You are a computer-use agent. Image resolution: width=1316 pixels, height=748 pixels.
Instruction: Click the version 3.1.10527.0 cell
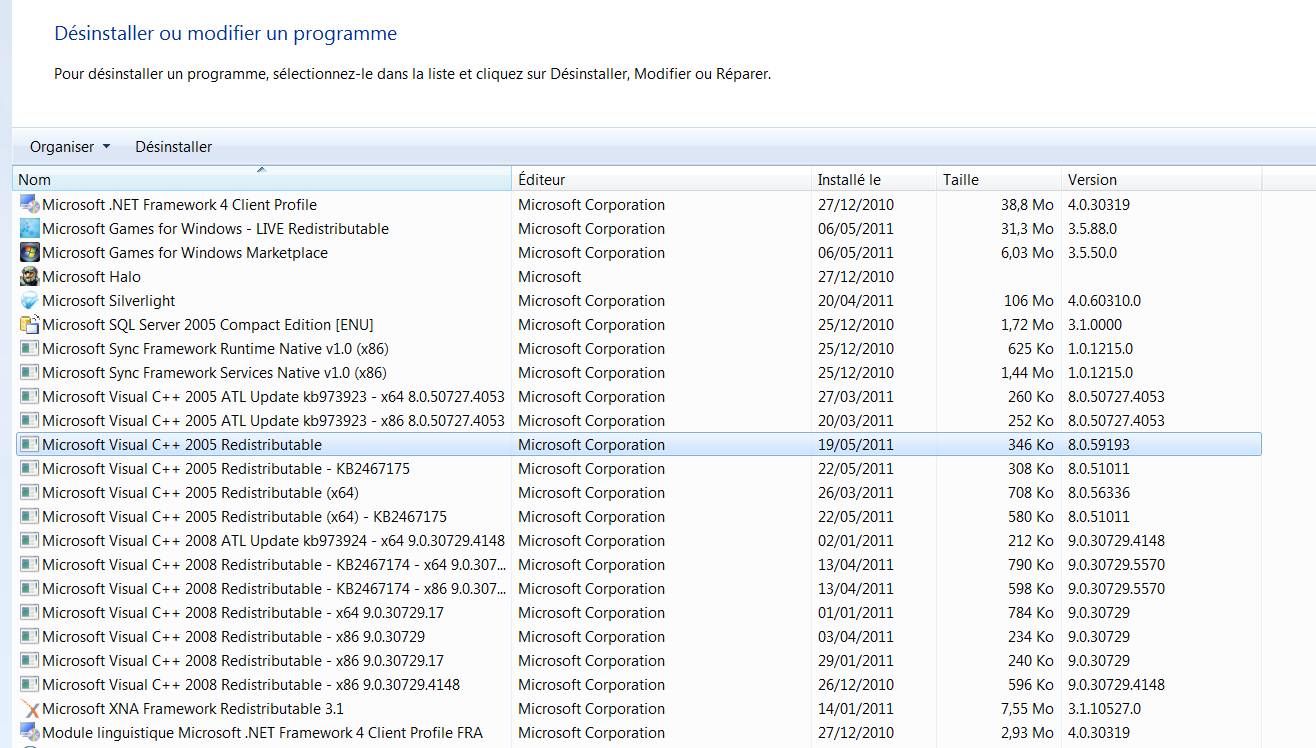[1104, 708]
